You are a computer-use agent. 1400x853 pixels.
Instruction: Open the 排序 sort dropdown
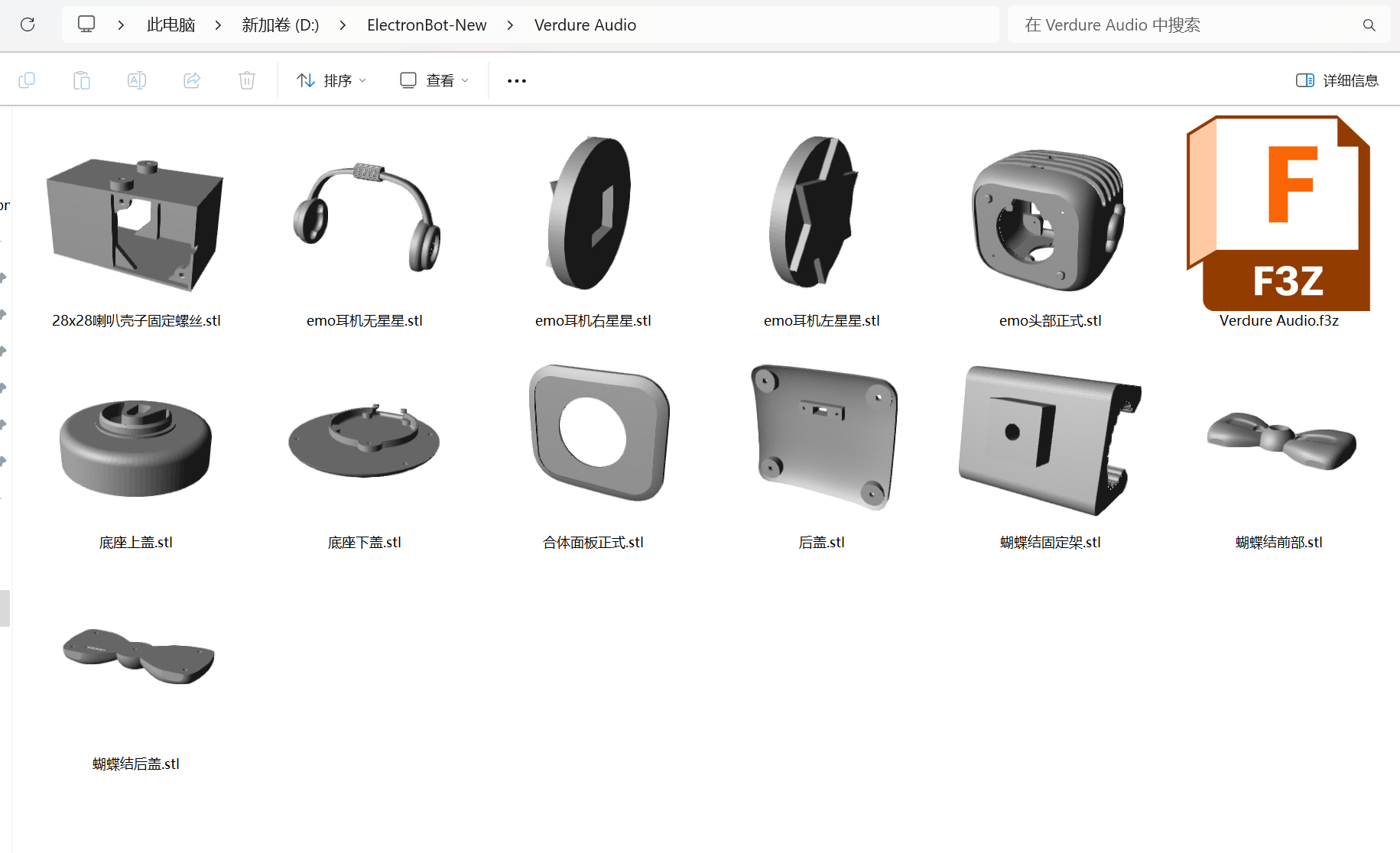332,80
